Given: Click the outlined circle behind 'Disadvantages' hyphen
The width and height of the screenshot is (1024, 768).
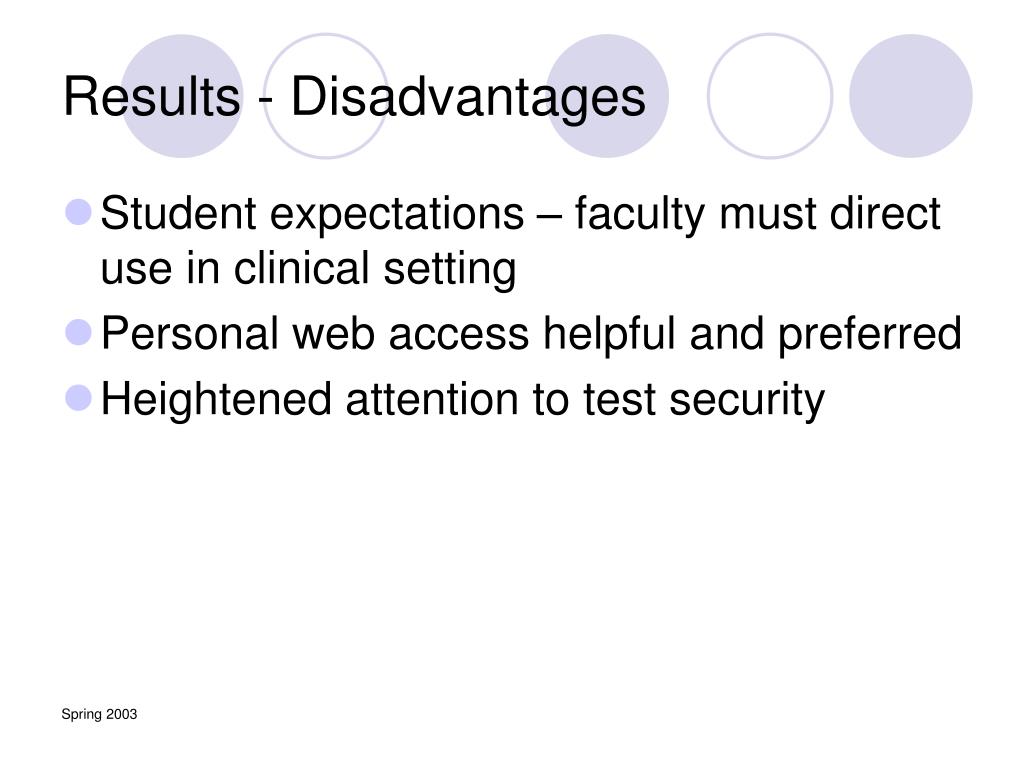Looking at the screenshot, I should click(326, 96).
